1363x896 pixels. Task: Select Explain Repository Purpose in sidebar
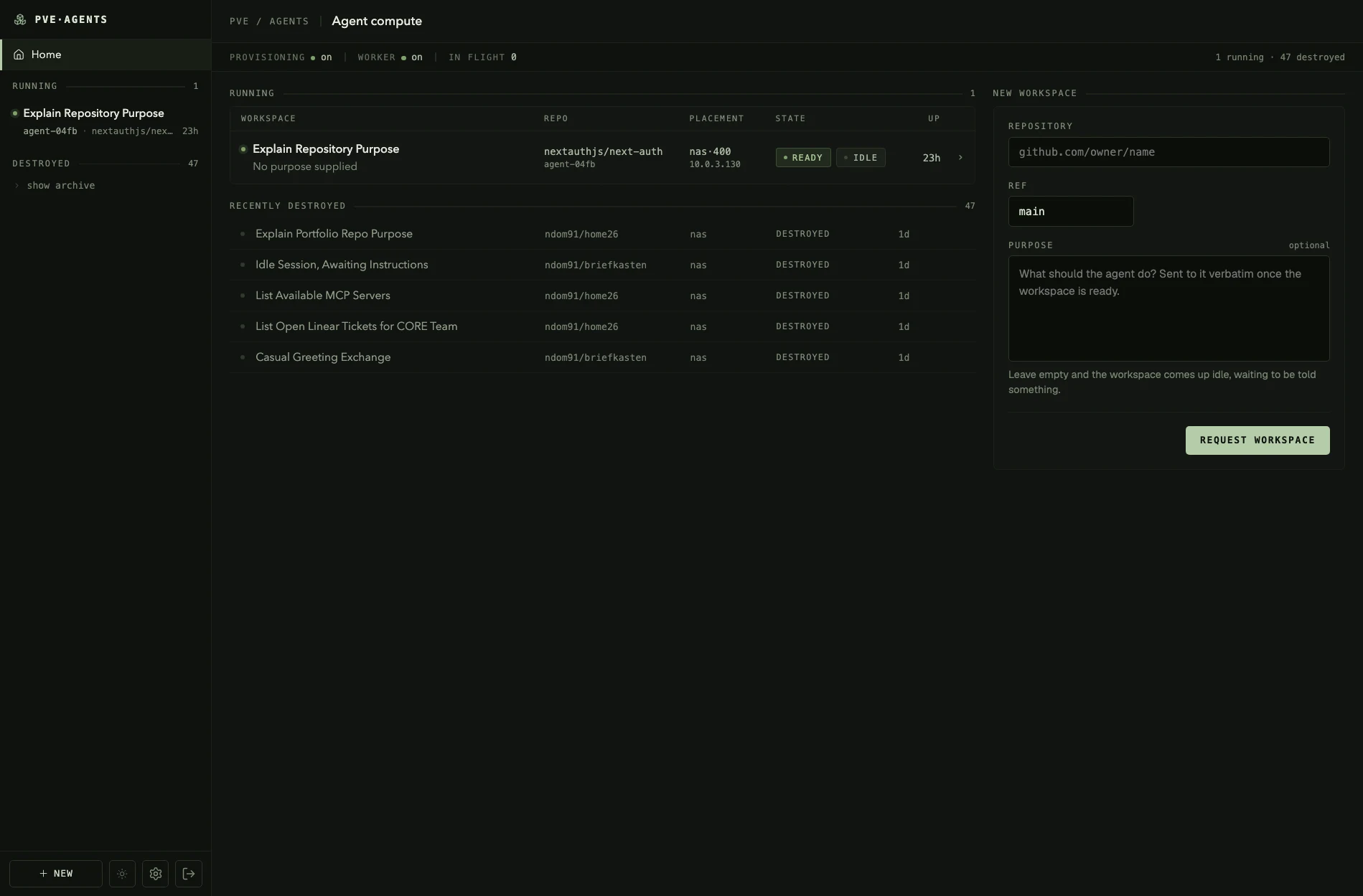coord(106,121)
